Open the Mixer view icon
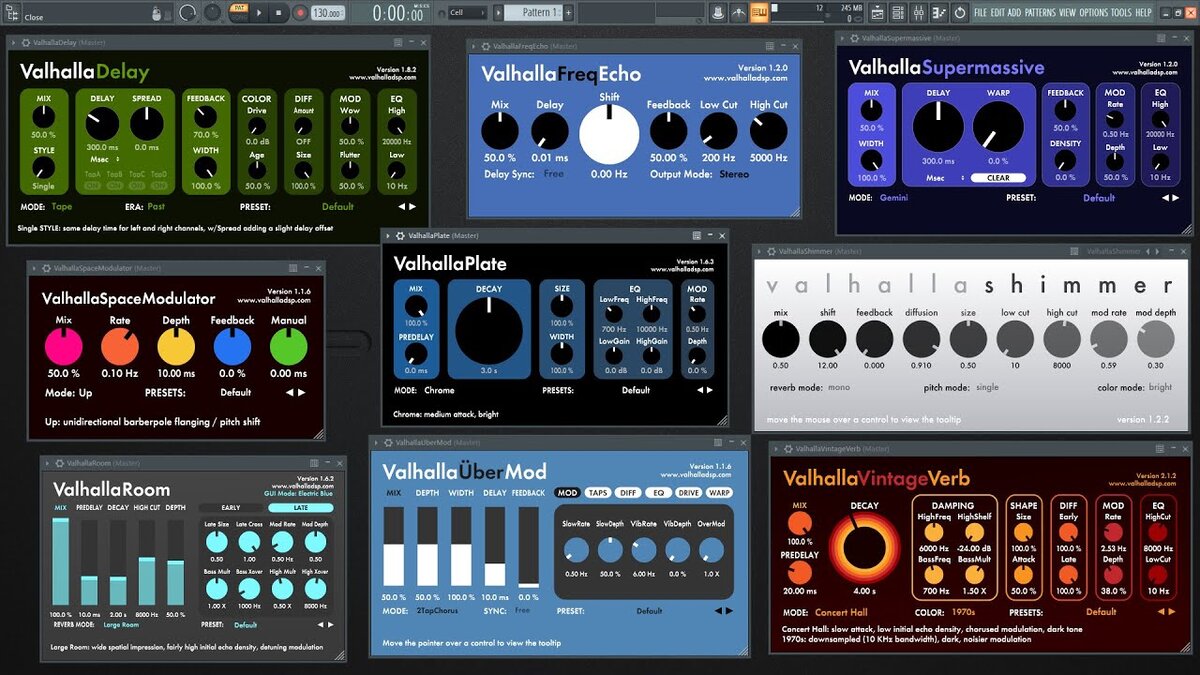The image size is (1200, 675). pyautogui.click(x=918, y=13)
